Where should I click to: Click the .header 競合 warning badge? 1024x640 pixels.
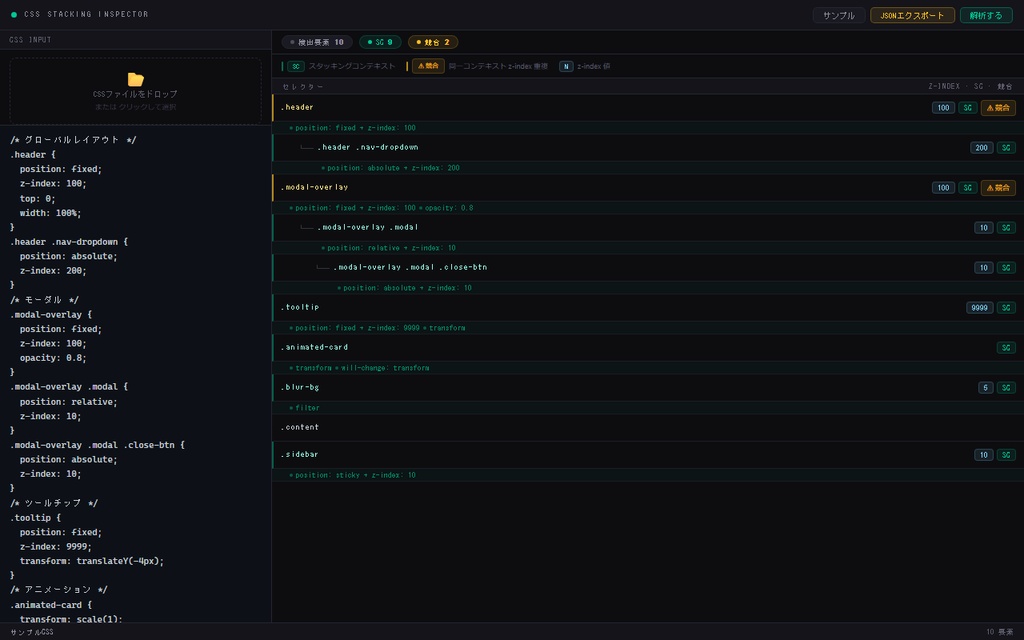998,108
